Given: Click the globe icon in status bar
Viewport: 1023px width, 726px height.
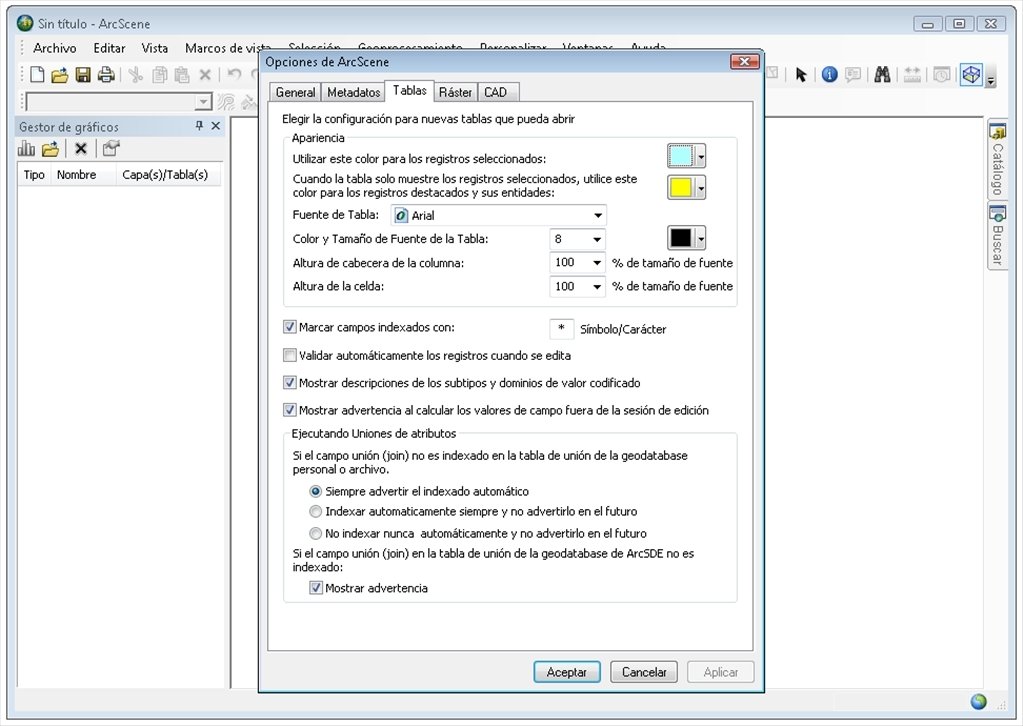Looking at the screenshot, I should coord(978,701).
